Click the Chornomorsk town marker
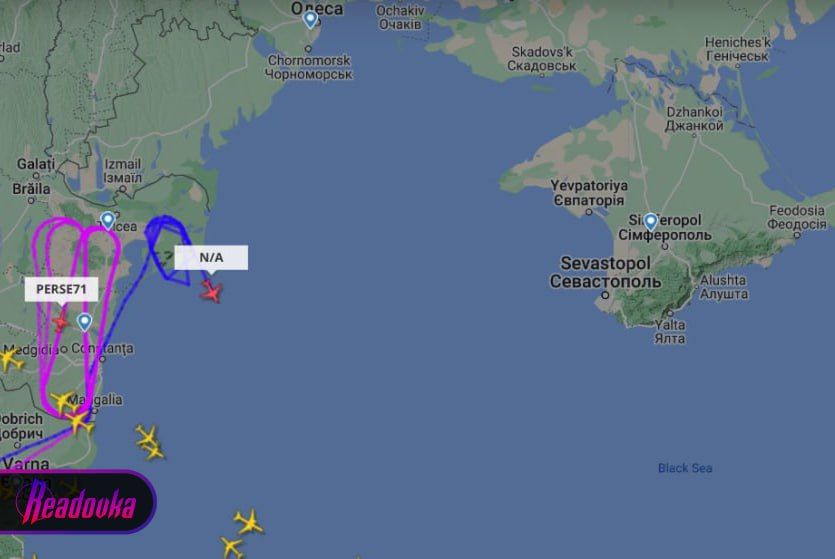Viewport: 835px width, 559px height. (x=308, y=49)
